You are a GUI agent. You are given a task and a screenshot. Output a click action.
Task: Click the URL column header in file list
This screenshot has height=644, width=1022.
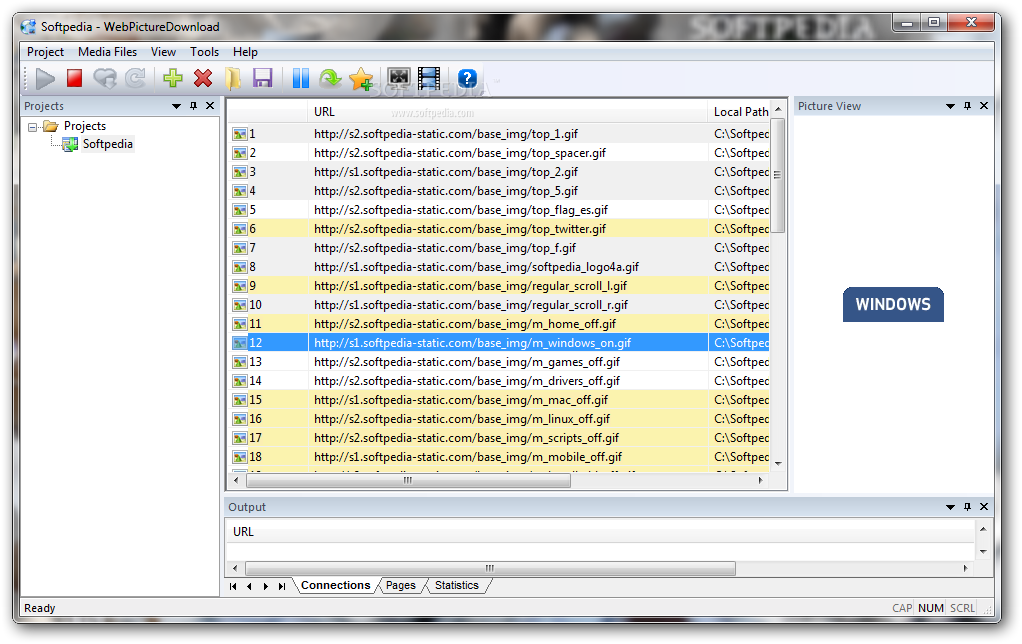508,111
